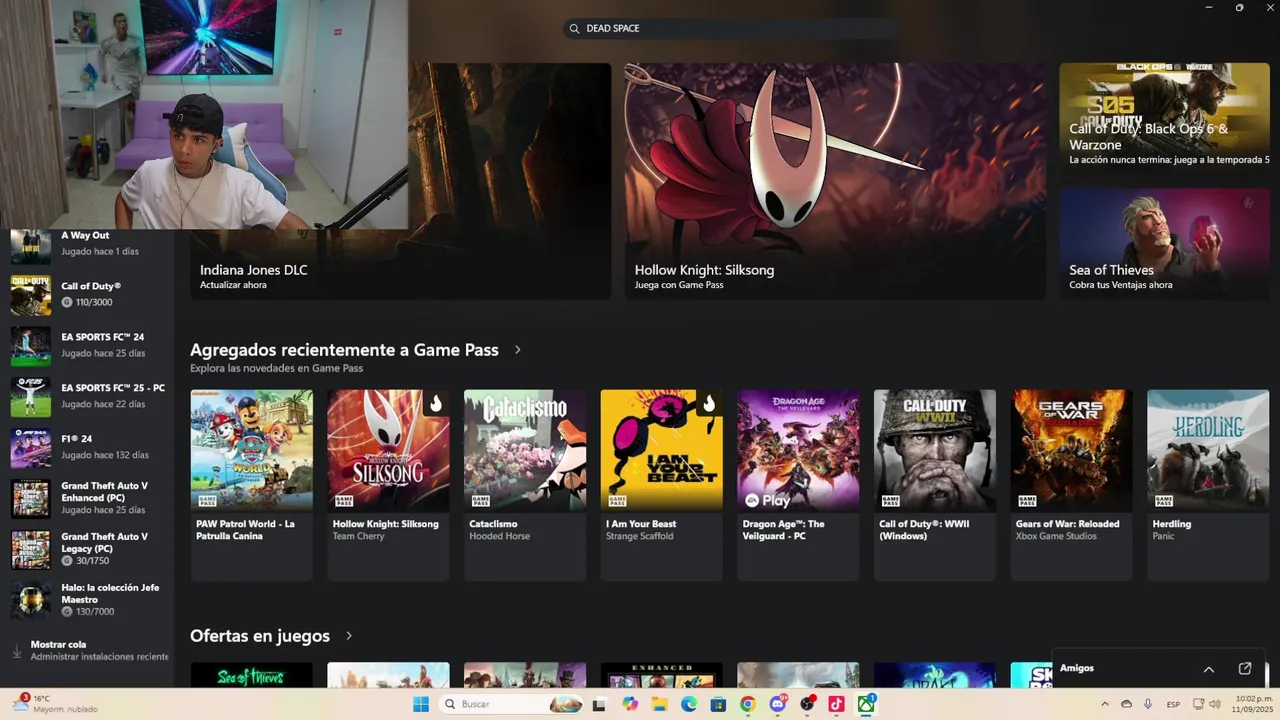Click 'Jugado hace 132 días' under F1 24
Viewport: 1280px width, 720px height.
click(105, 455)
